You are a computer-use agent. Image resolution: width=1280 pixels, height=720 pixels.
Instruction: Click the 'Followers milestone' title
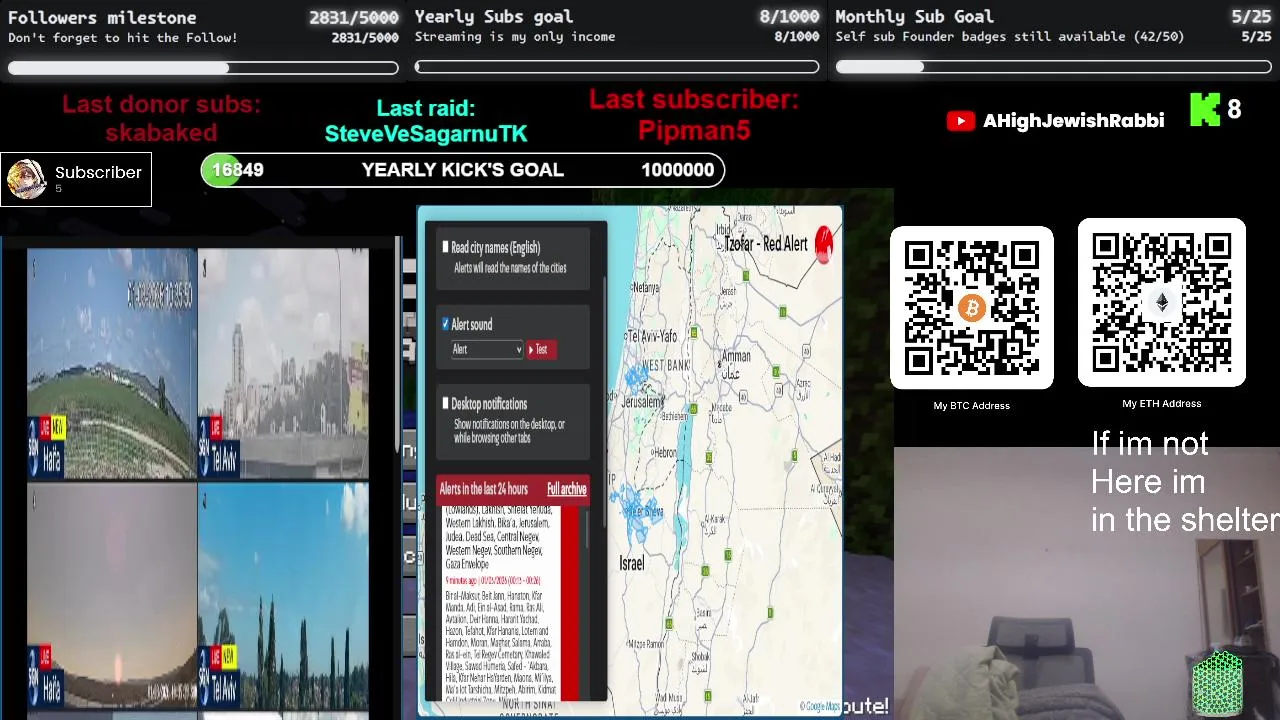[x=102, y=18]
